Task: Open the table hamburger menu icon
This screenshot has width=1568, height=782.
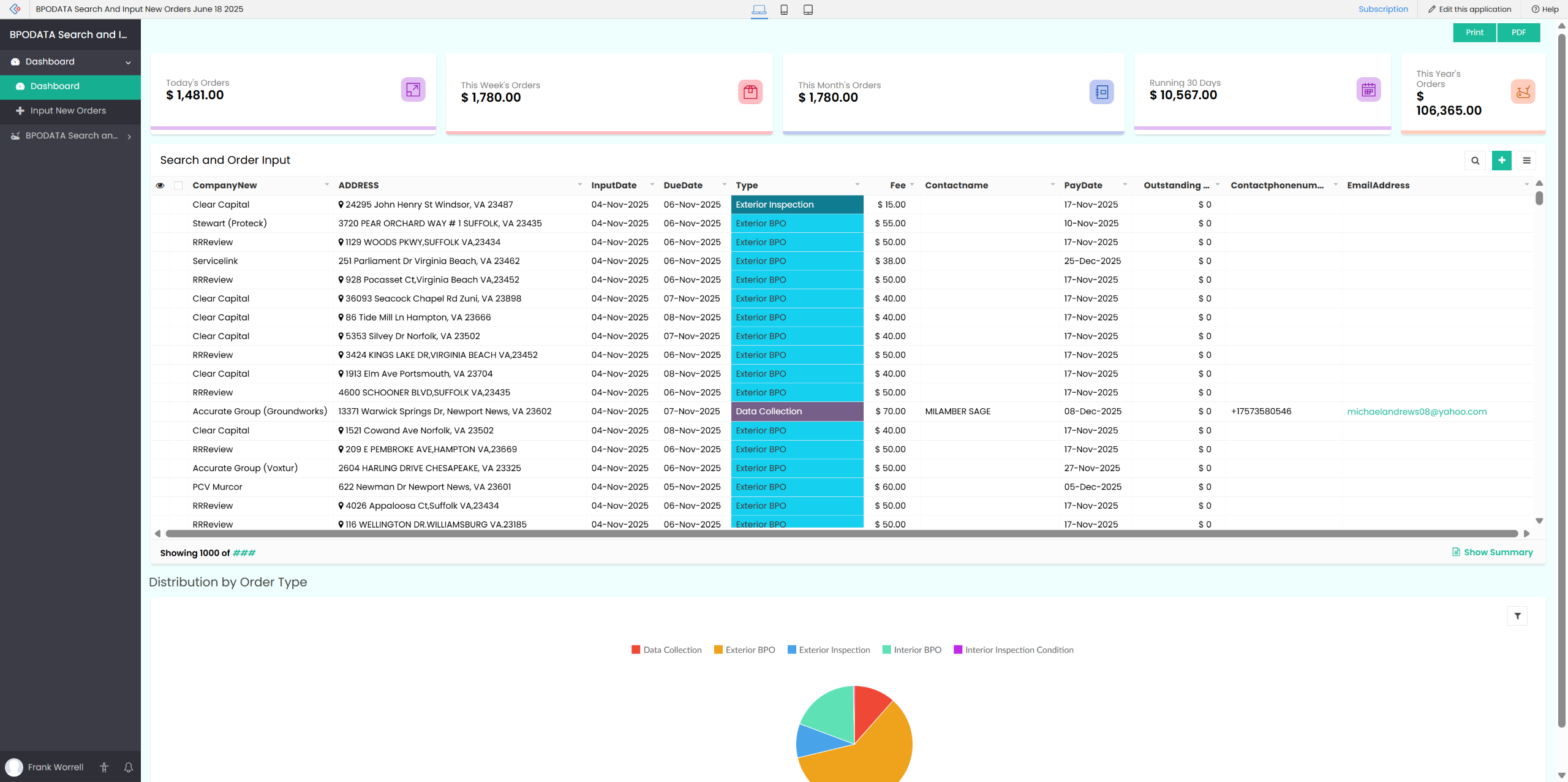Action: tap(1526, 161)
